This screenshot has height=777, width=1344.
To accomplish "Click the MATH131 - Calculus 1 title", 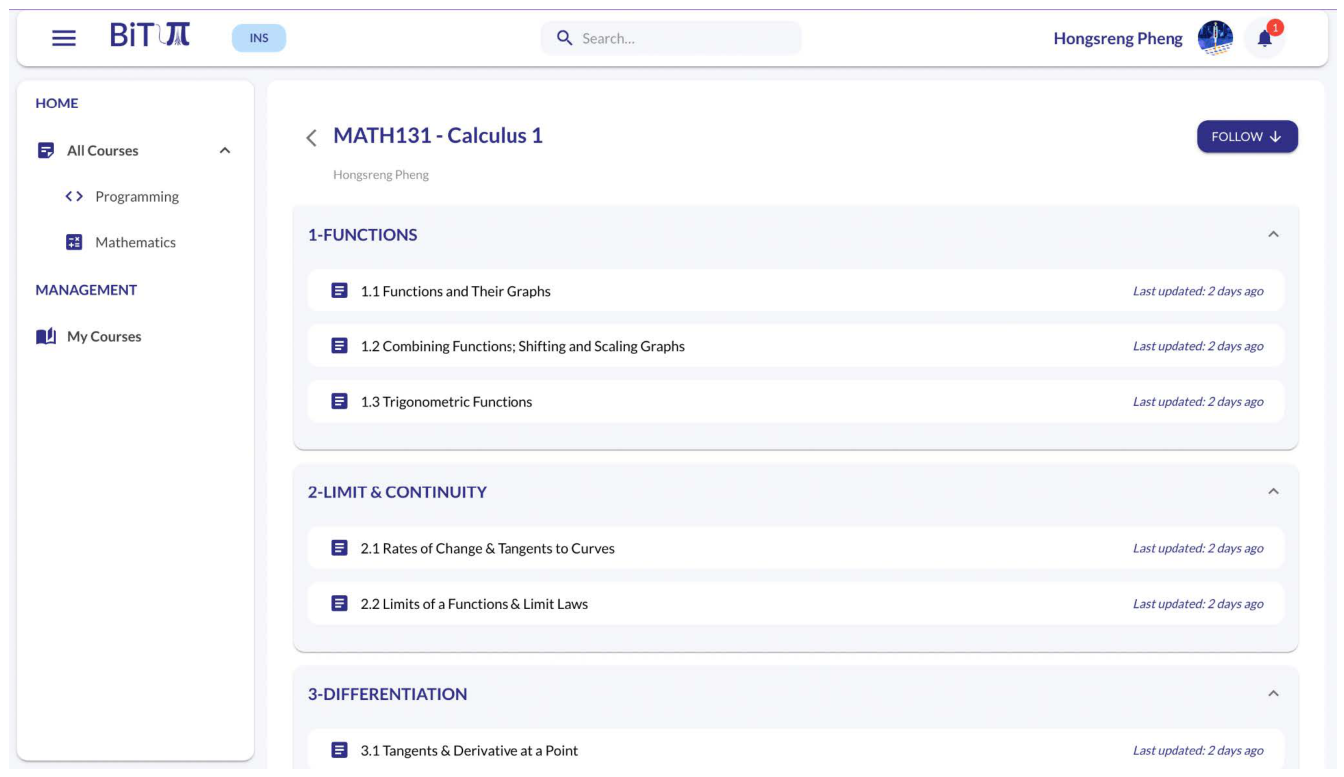I will pos(438,136).
